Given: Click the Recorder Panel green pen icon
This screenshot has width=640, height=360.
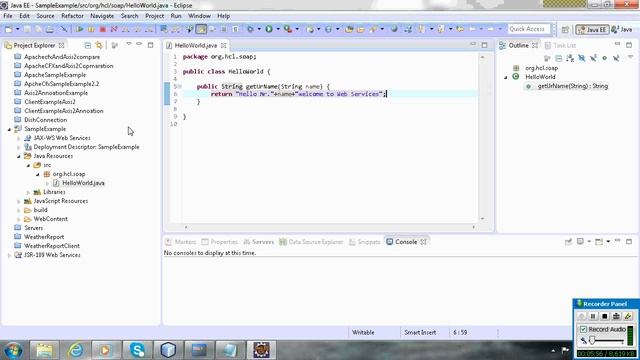Looking at the screenshot, I should click(x=628, y=316).
